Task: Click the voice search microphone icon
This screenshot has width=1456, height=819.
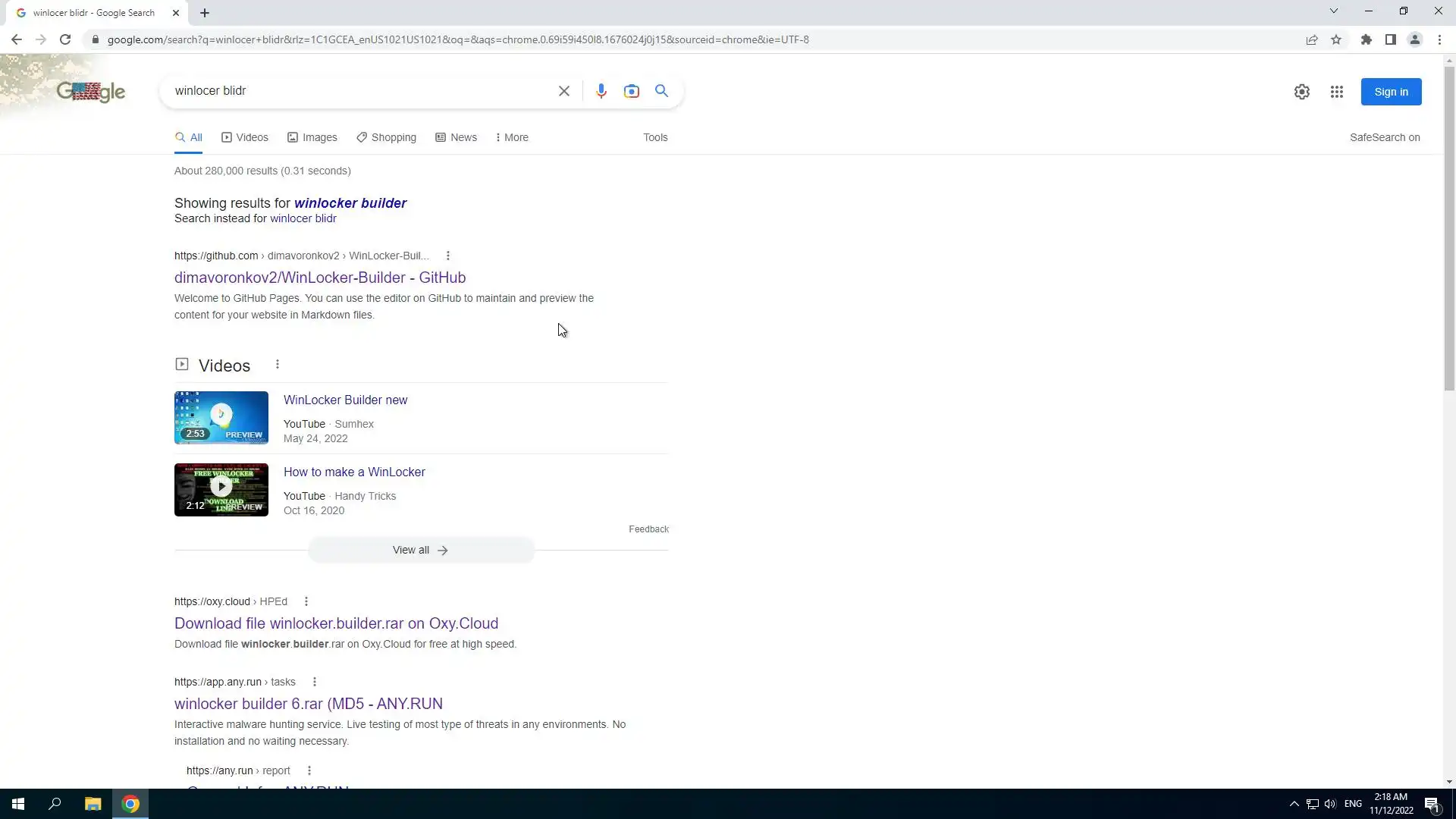Action: (601, 91)
